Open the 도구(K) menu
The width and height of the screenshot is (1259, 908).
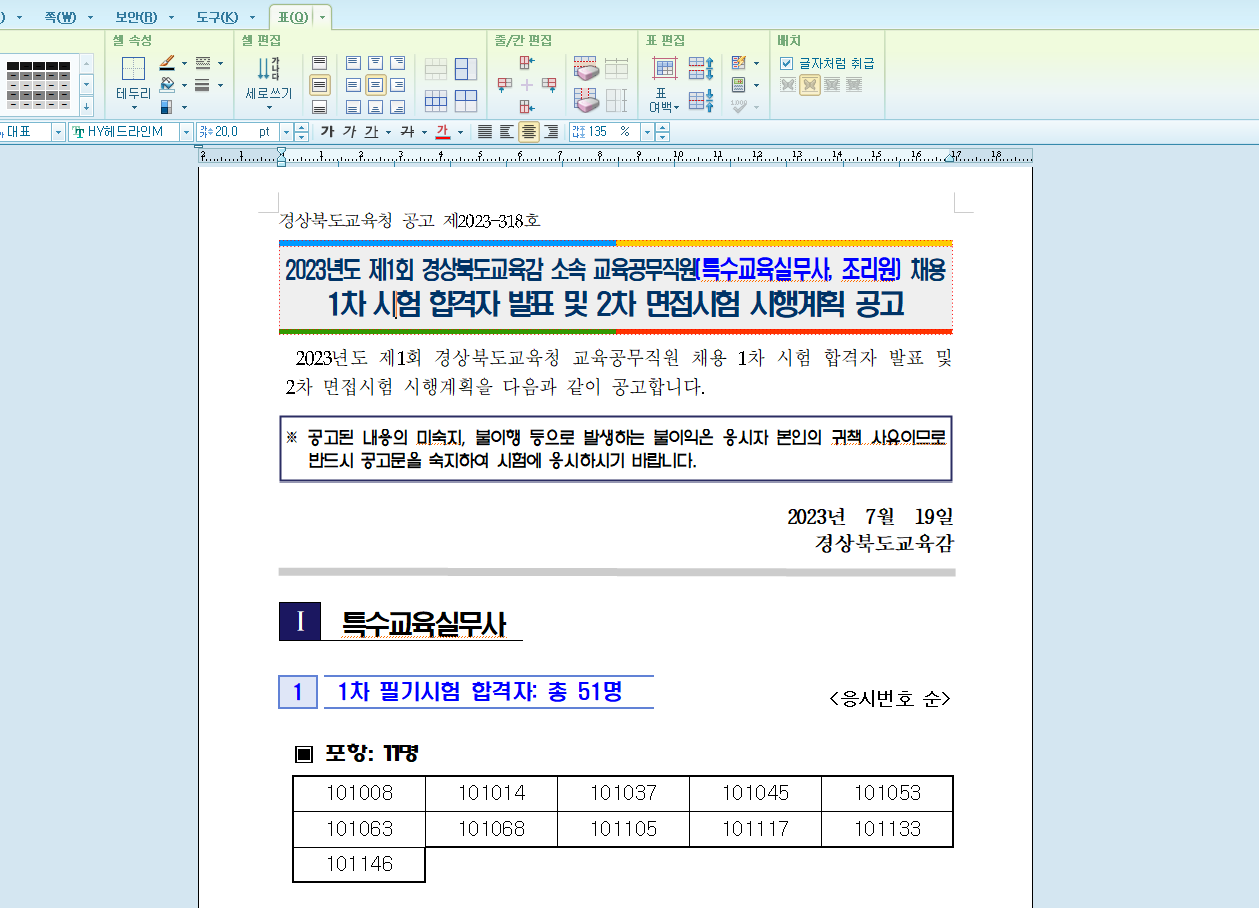217,17
